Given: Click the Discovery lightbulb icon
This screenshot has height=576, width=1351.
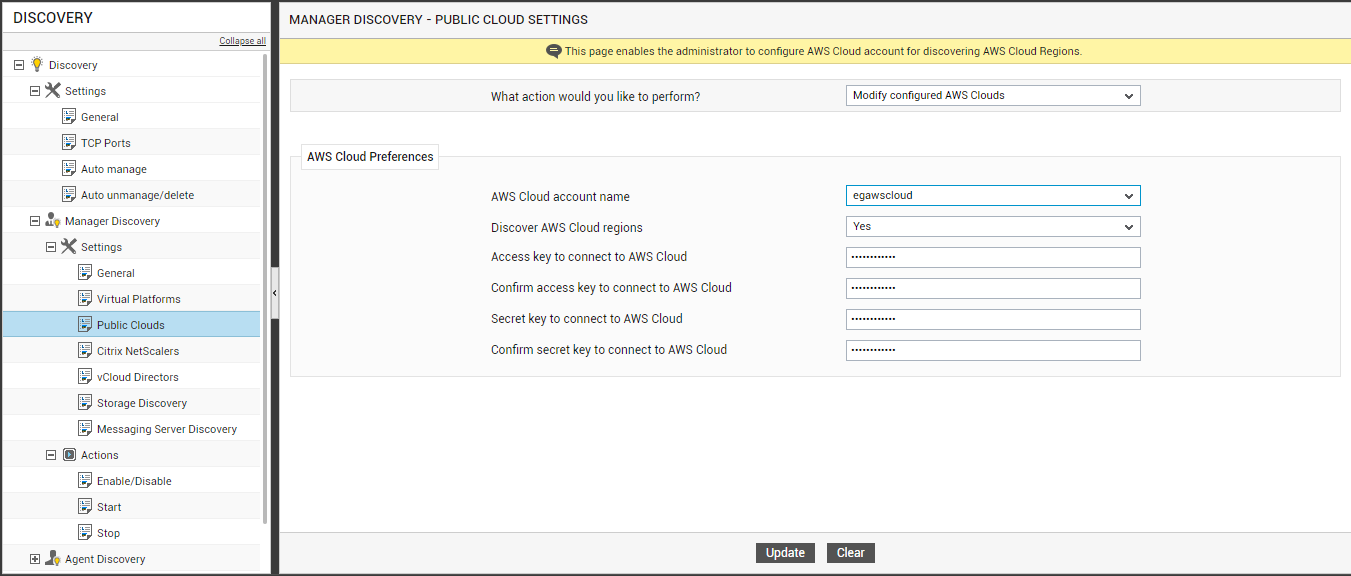Looking at the screenshot, I should coord(37,64).
